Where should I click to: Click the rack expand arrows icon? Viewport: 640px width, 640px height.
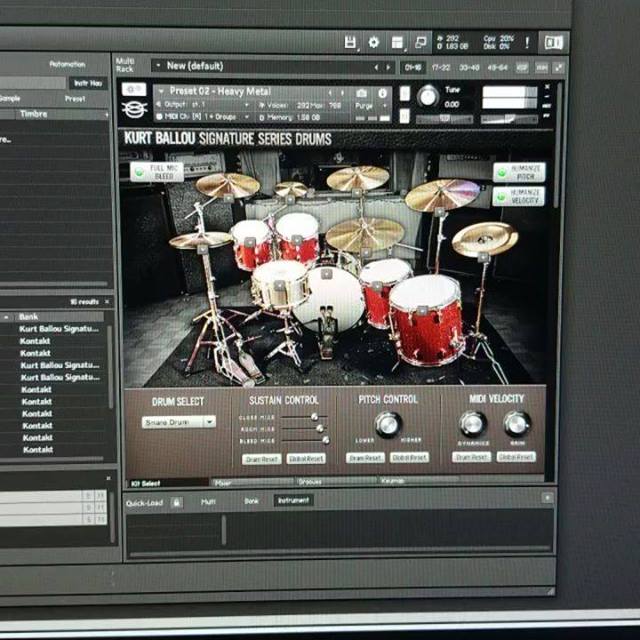(x=558, y=68)
